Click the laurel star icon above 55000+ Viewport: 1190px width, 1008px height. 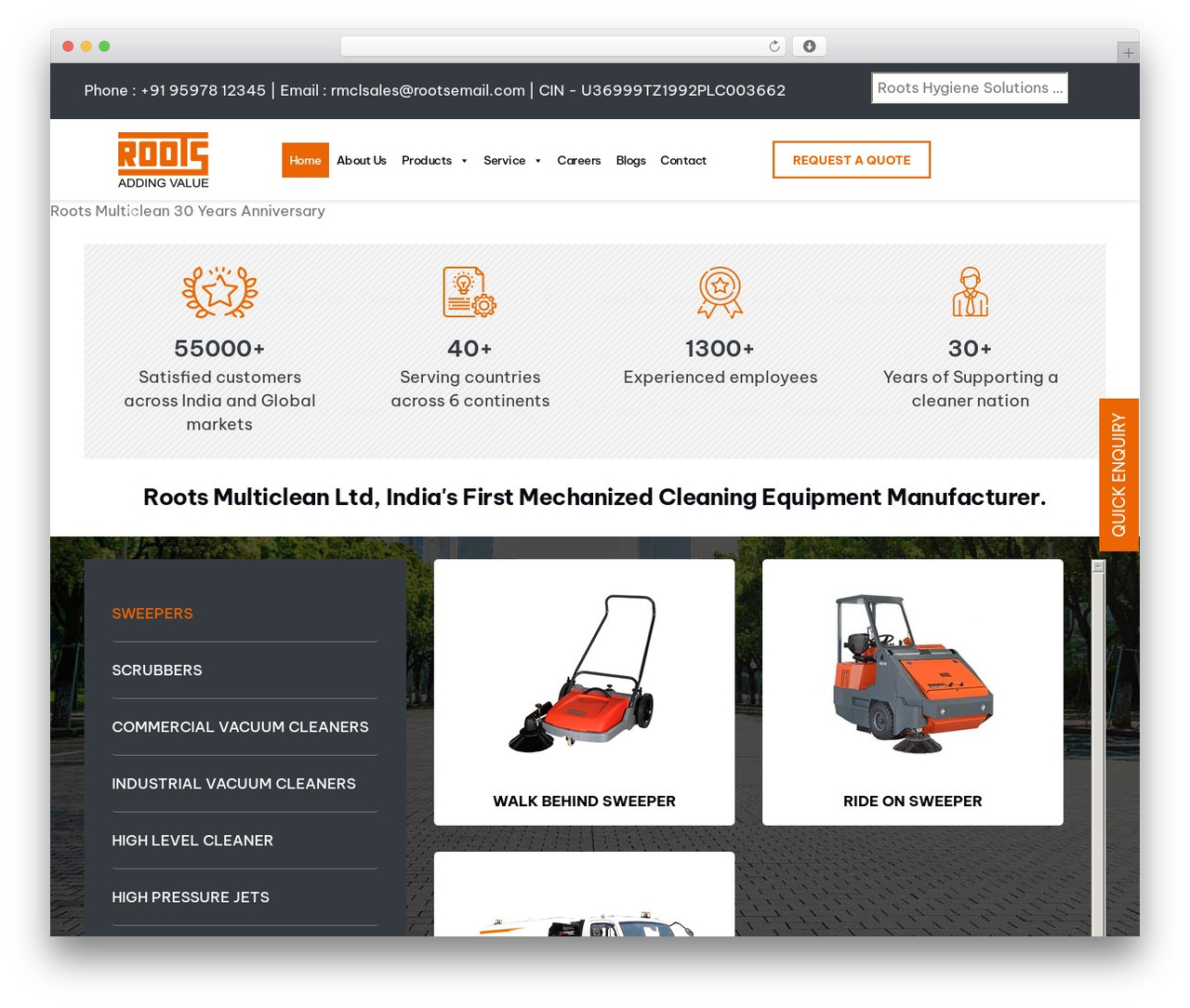coord(219,292)
